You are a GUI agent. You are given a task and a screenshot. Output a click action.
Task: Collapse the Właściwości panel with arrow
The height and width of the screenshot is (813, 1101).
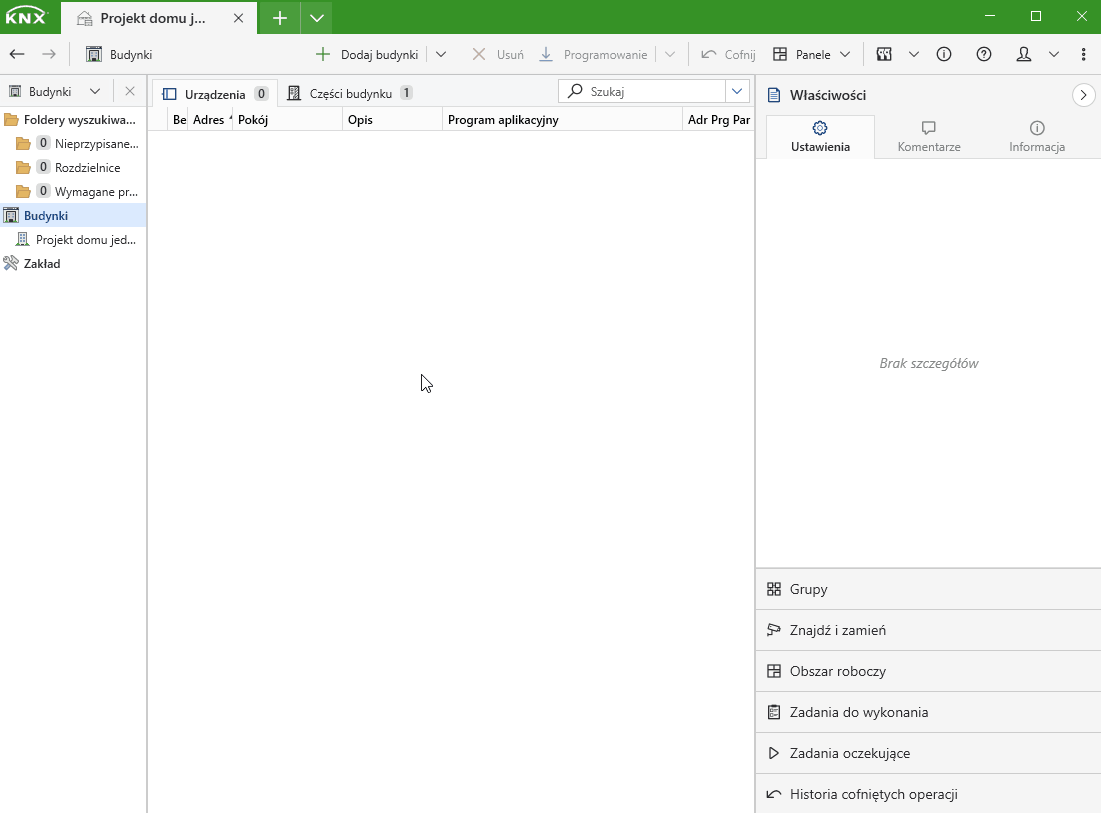(x=1083, y=95)
